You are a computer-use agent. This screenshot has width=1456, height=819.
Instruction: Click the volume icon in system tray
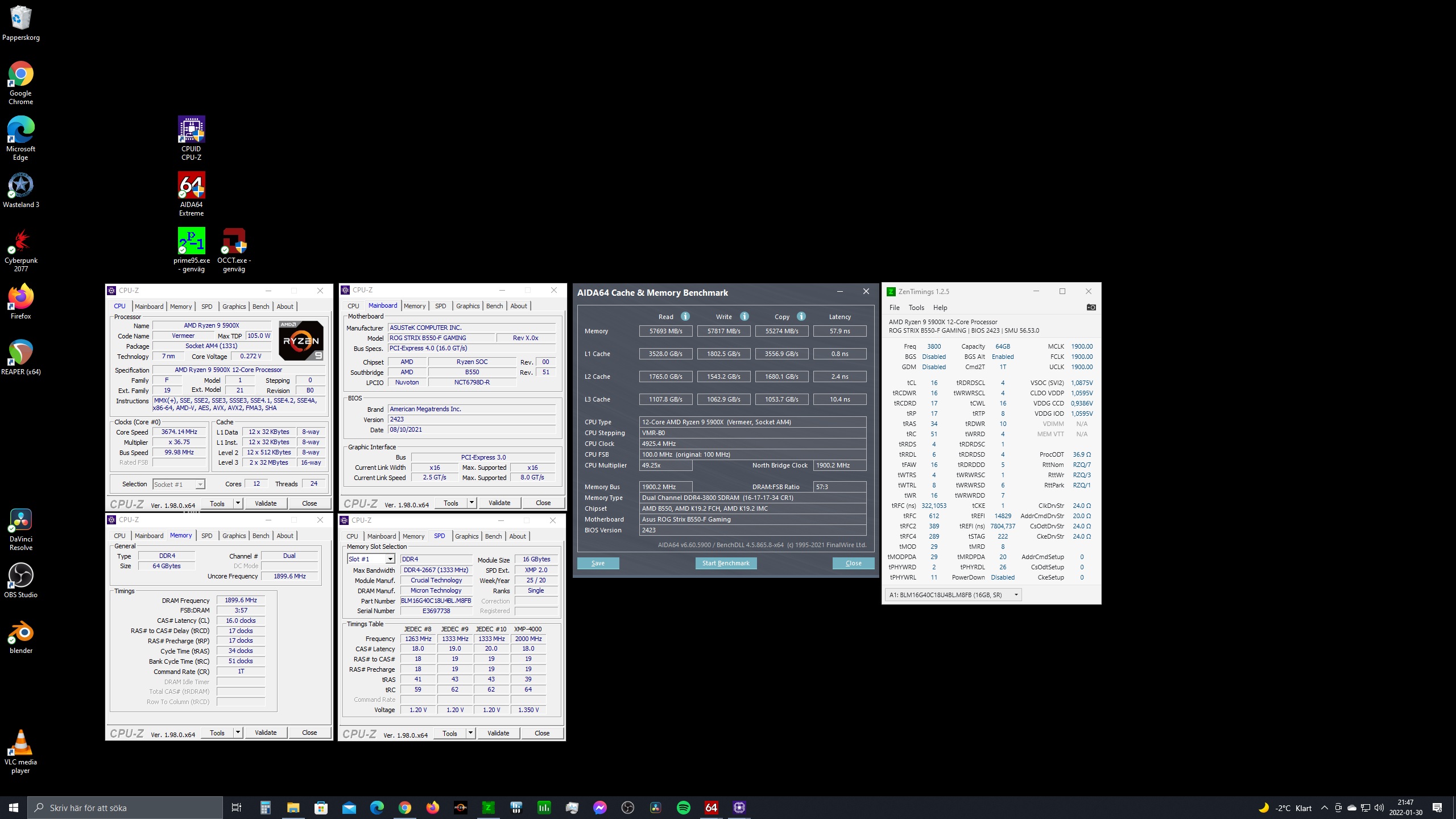1379,808
